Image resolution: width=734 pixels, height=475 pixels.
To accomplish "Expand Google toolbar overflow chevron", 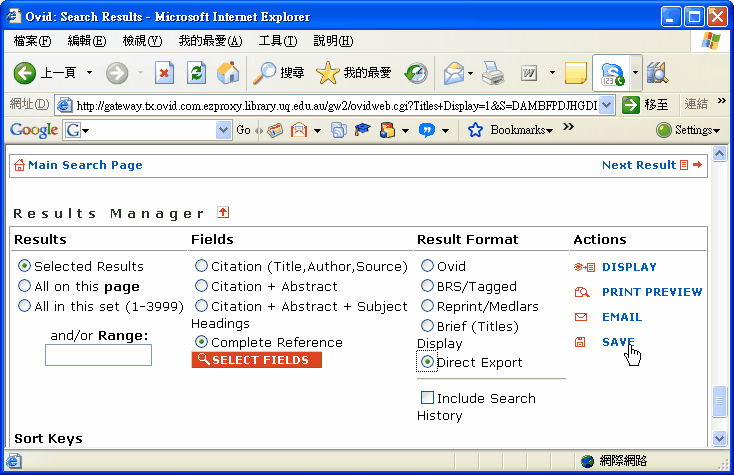I will pos(568,127).
